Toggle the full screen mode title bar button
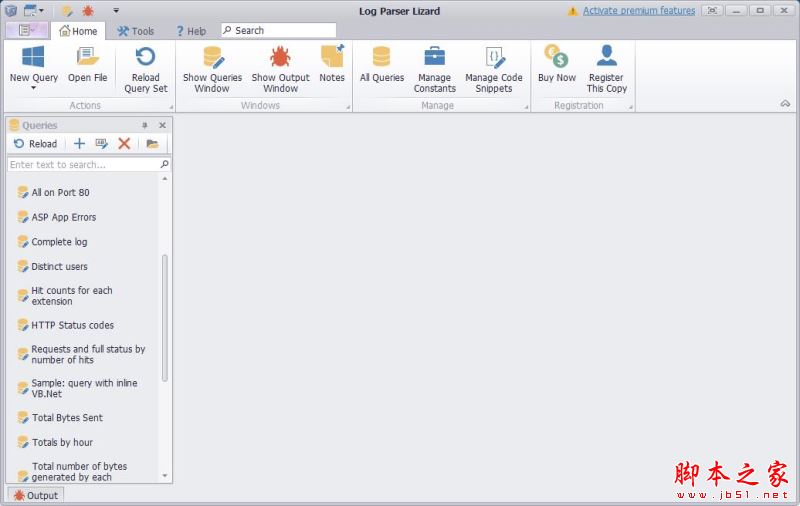The image size is (800, 506). [x=712, y=10]
